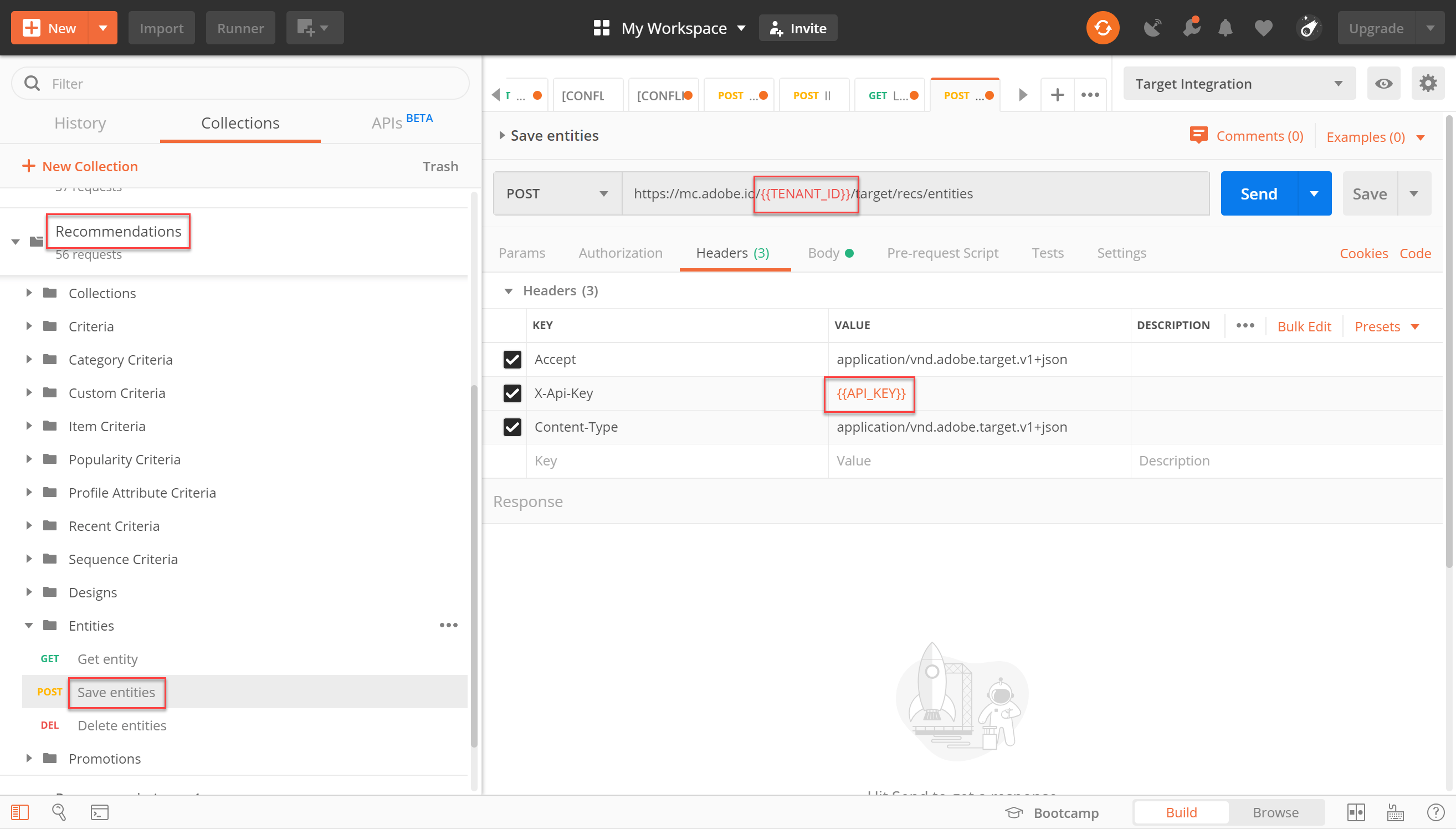Open the POST method dropdown

point(557,193)
